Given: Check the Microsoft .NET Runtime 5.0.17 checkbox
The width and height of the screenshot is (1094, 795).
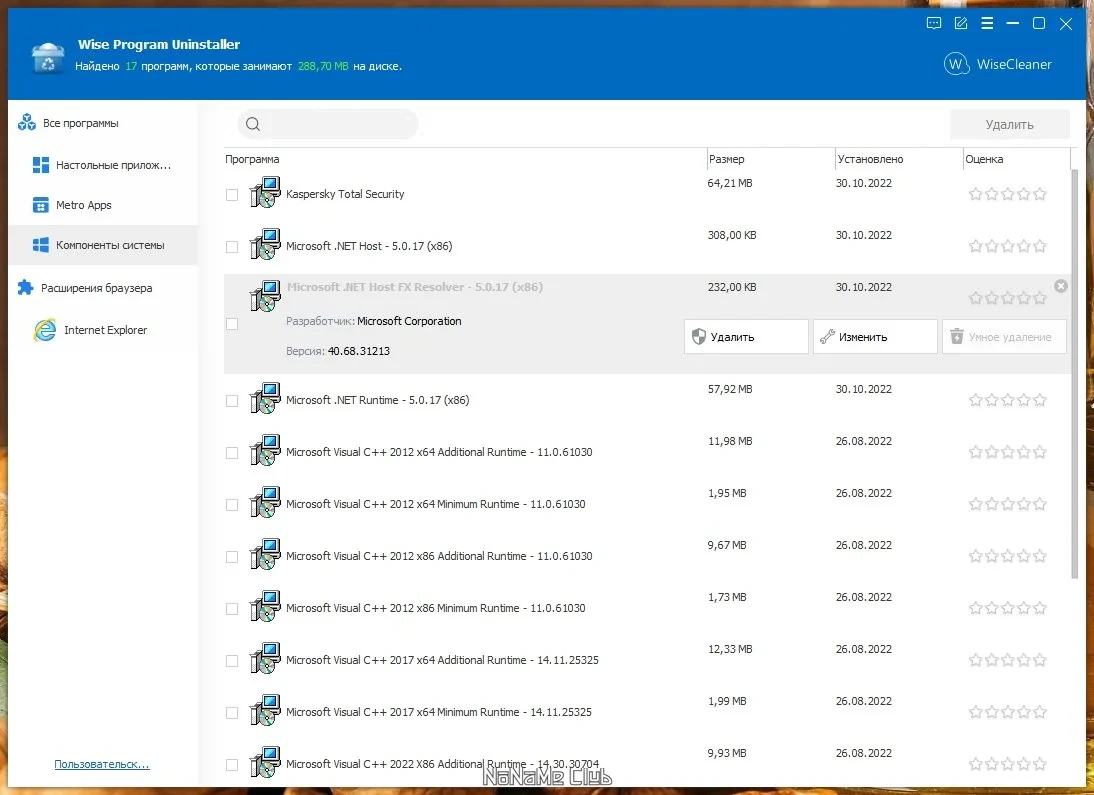Looking at the screenshot, I should 232,401.
